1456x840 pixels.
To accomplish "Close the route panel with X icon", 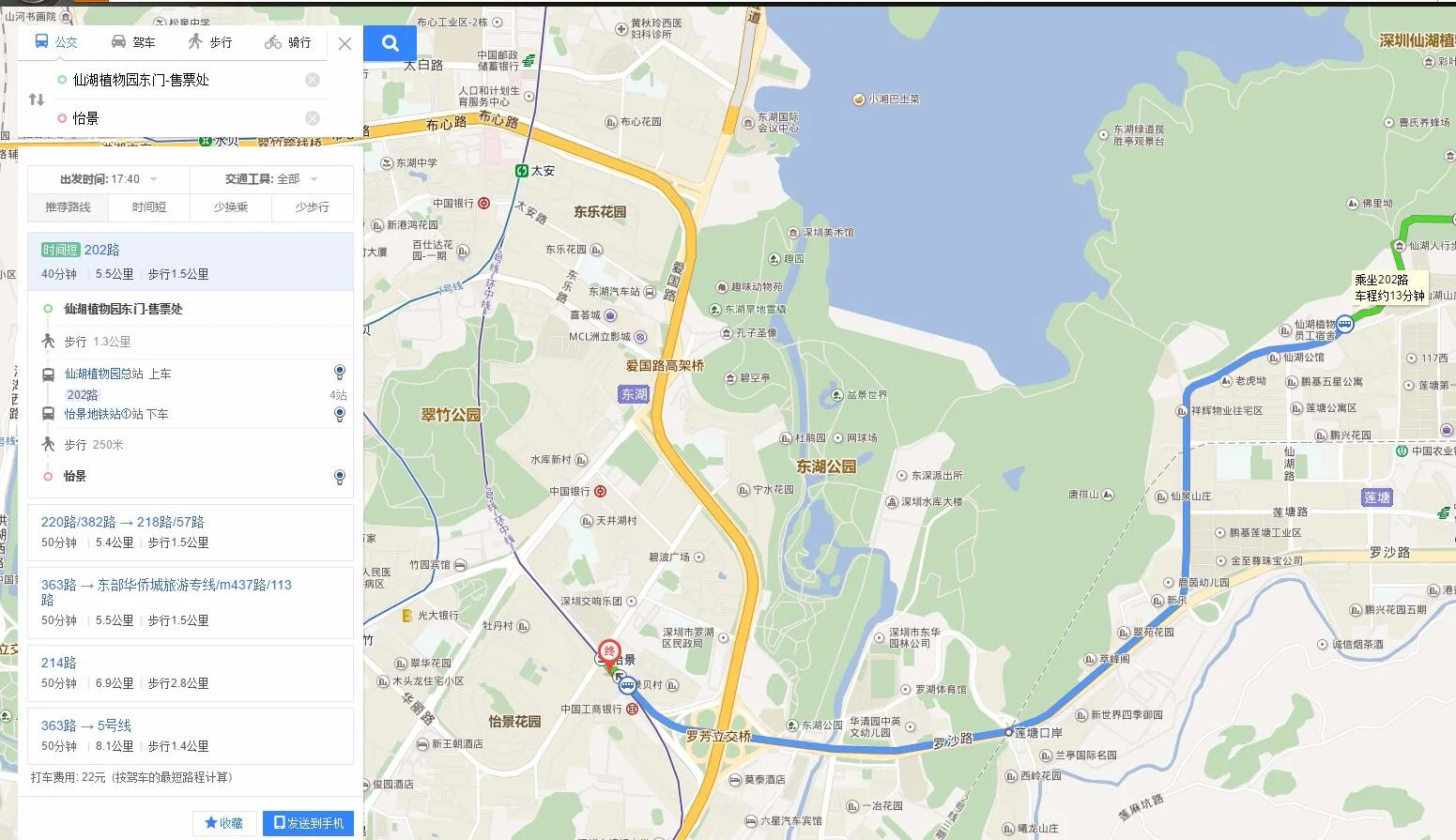I will (345, 43).
